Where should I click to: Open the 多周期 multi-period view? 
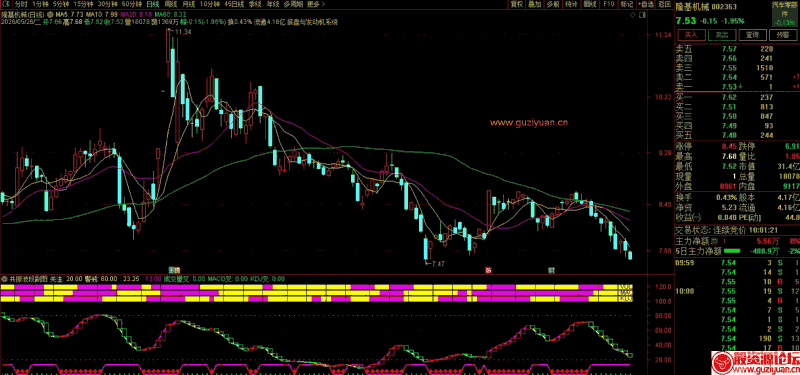(x=293, y=4)
